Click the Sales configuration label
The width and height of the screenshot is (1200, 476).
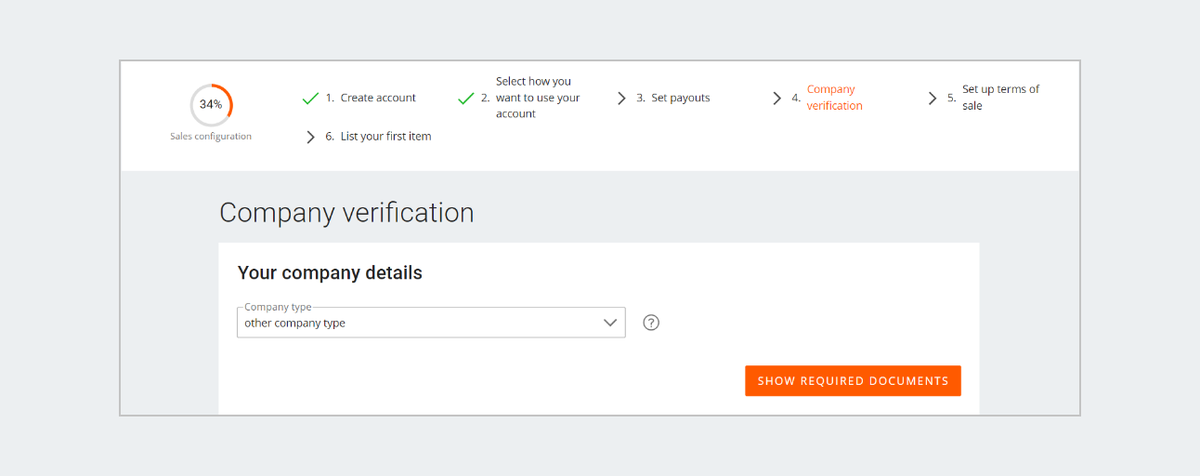[x=211, y=137]
